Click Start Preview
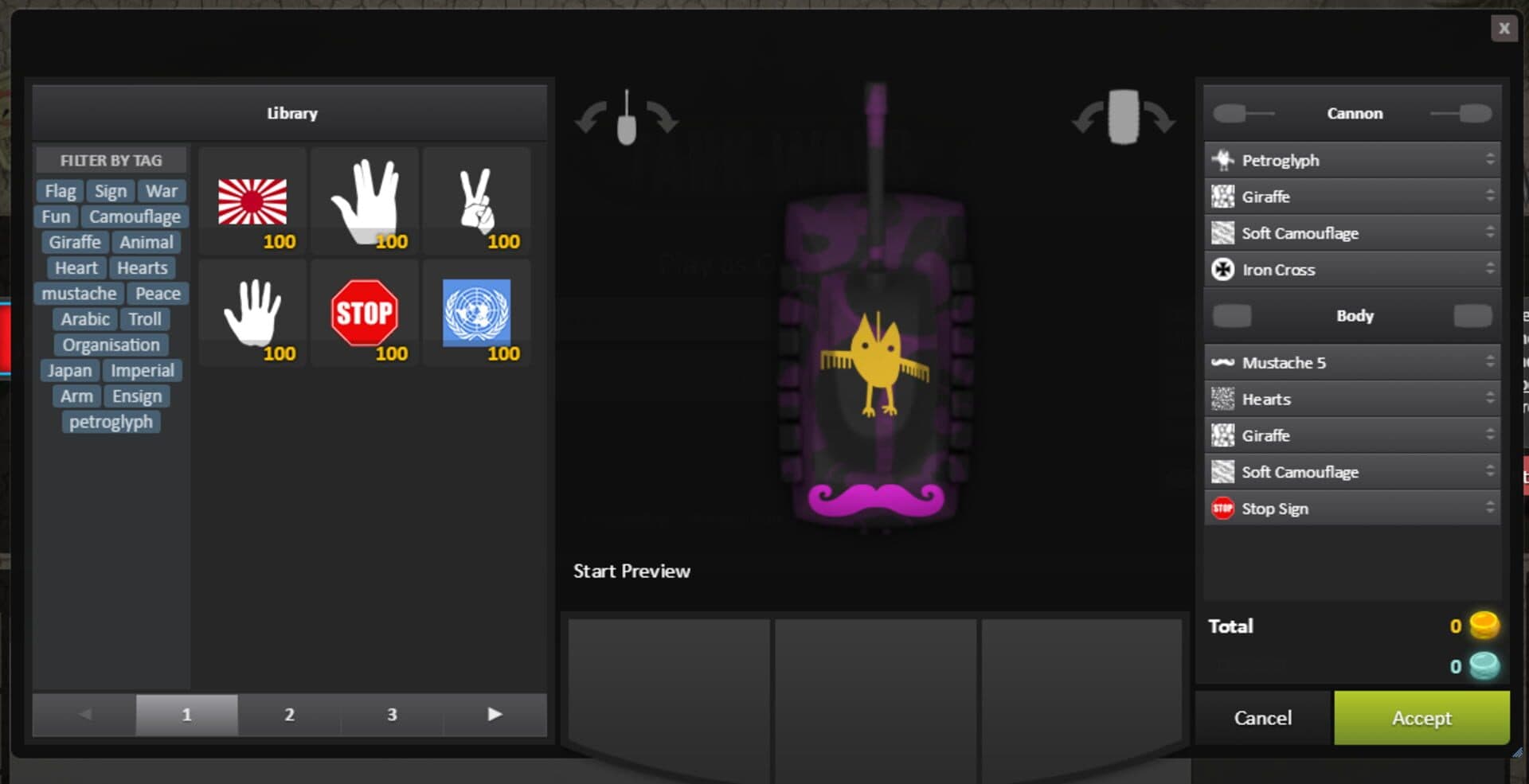This screenshot has height=784, width=1529. pyautogui.click(x=632, y=571)
